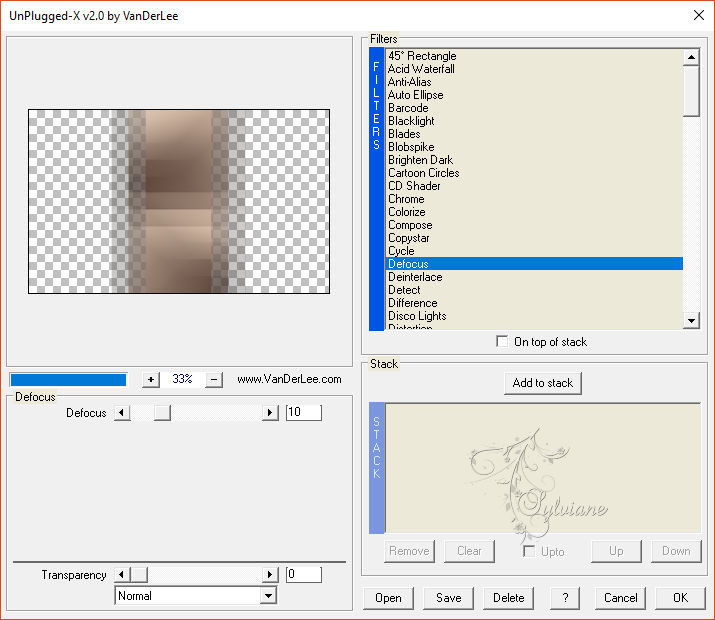Click the filter list scrollbar thumb
The width and height of the screenshot is (715, 620).
[x=691, y=91]
